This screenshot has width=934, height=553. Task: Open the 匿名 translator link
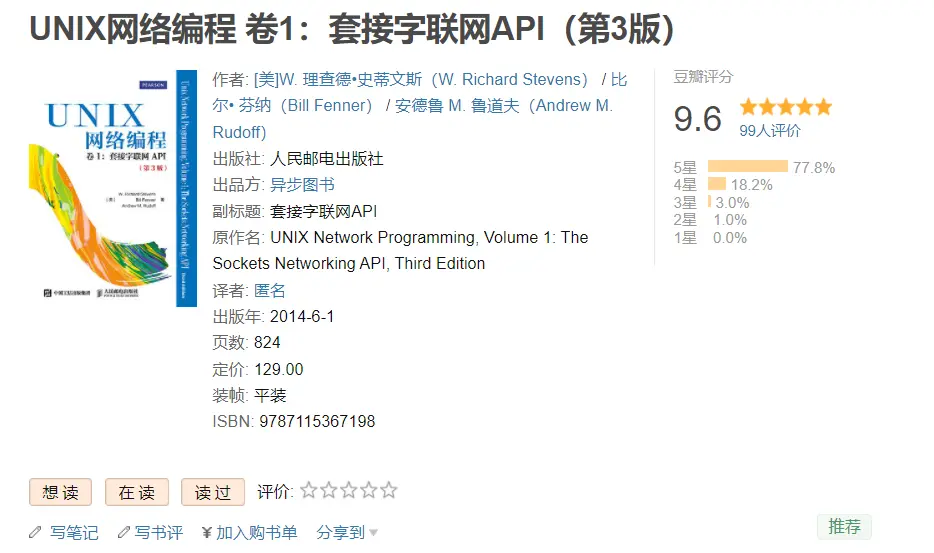[x=270, y=290]
